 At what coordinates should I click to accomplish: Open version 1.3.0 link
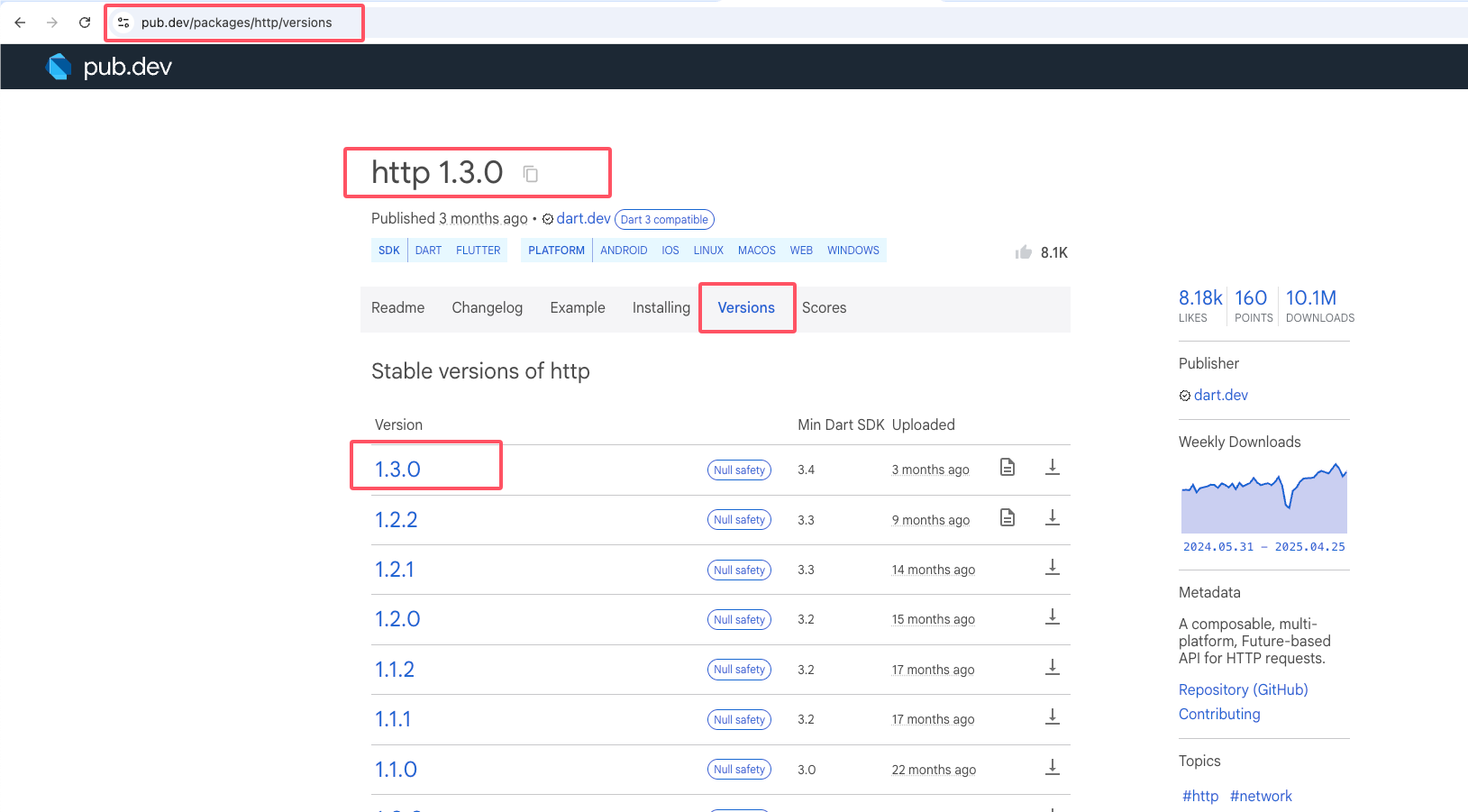(397, 470)
